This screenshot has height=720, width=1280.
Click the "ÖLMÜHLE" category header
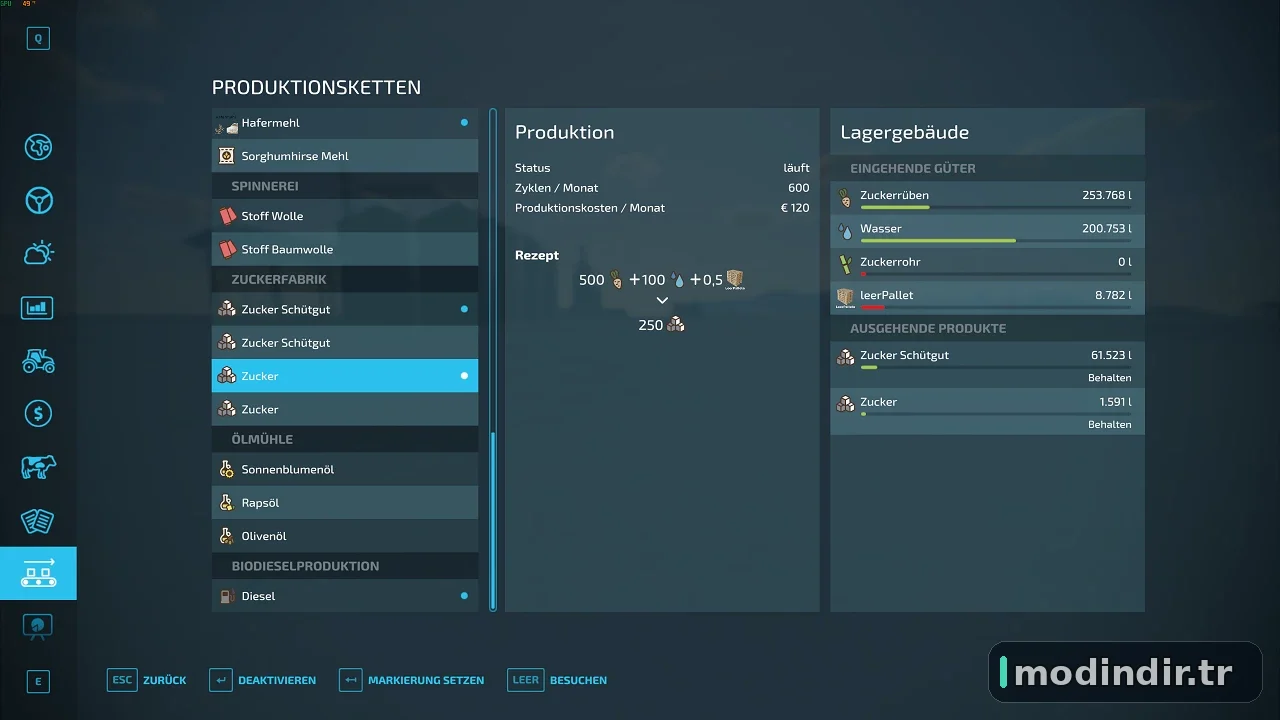coord(262,439)
